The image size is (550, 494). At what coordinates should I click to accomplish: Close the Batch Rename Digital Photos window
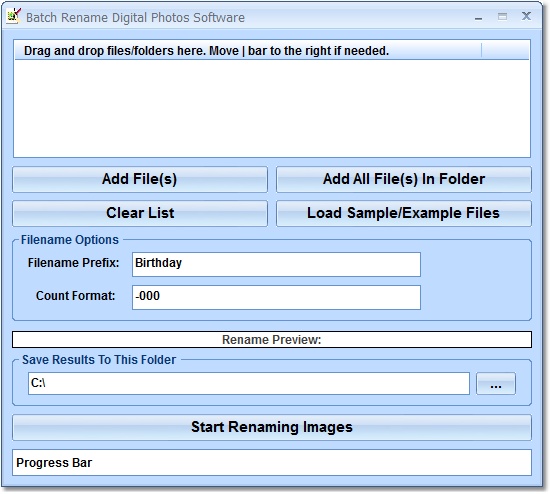(x=526, y=16)
